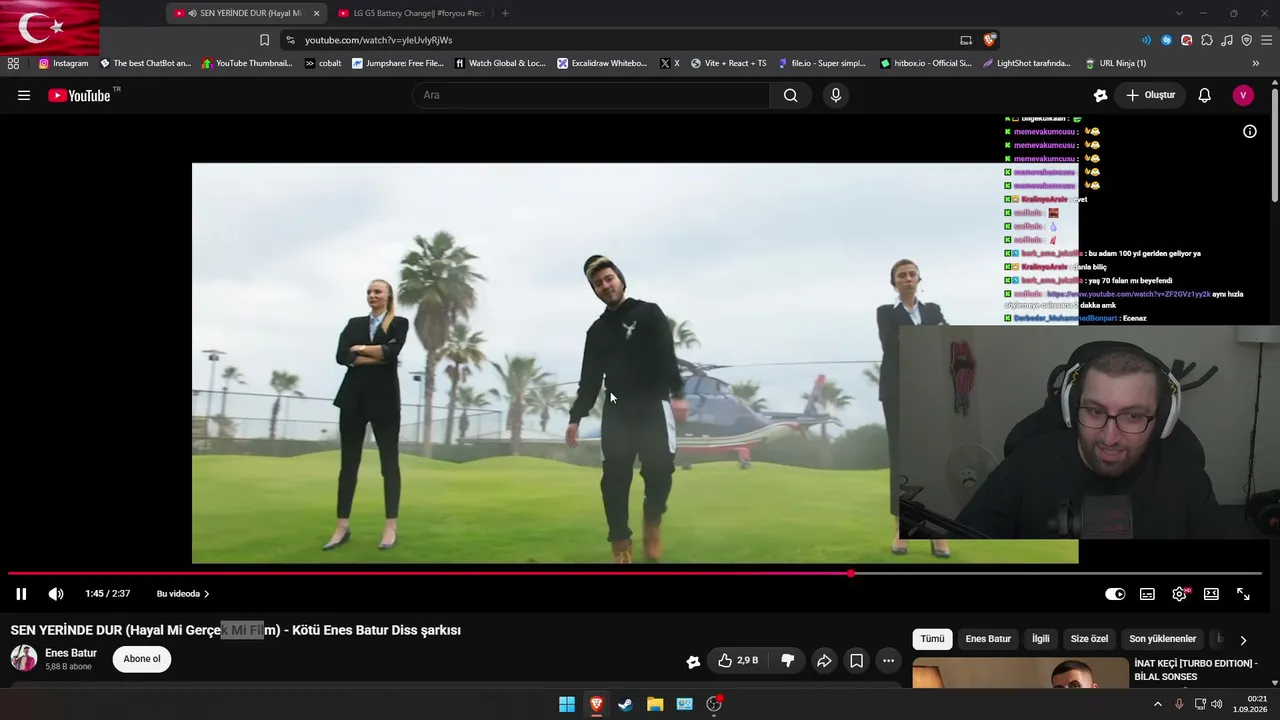1280x720 pixels.
Task: Start voice search with the microphone
Action: point(836,95)
